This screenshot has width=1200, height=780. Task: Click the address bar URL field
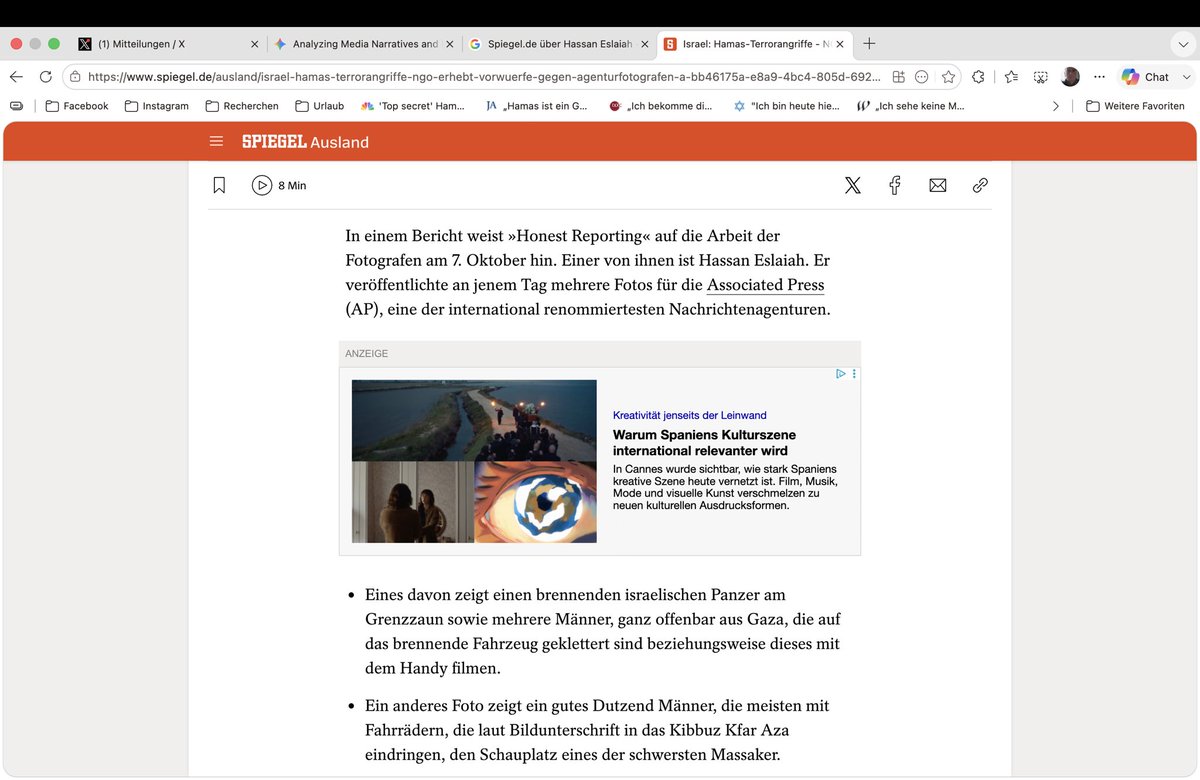click(x=484, y=77)
